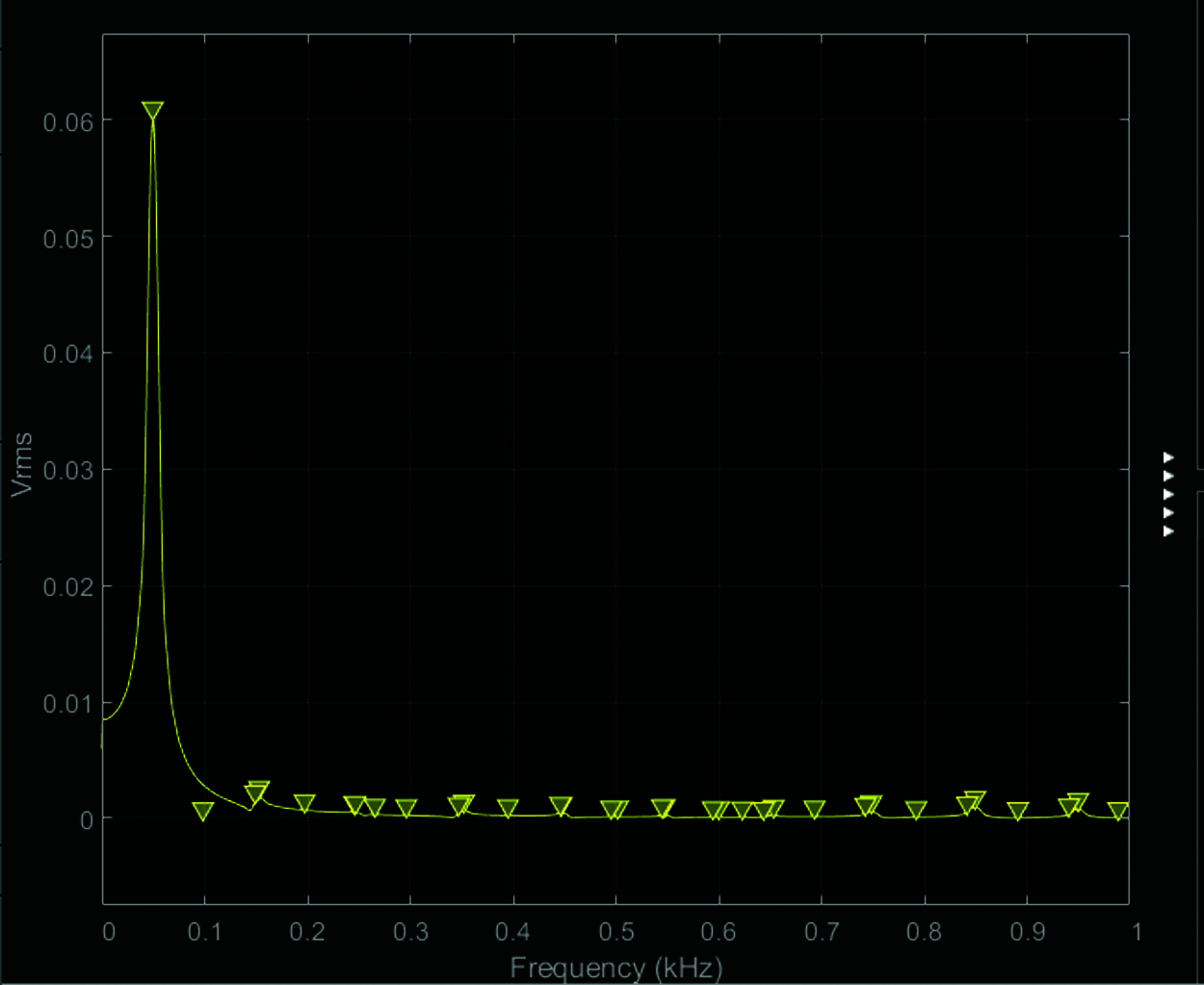Click the peak marker at 0.8 kHz
Image resolution: width=1204 pixels, height=985 pixels.
916,811
